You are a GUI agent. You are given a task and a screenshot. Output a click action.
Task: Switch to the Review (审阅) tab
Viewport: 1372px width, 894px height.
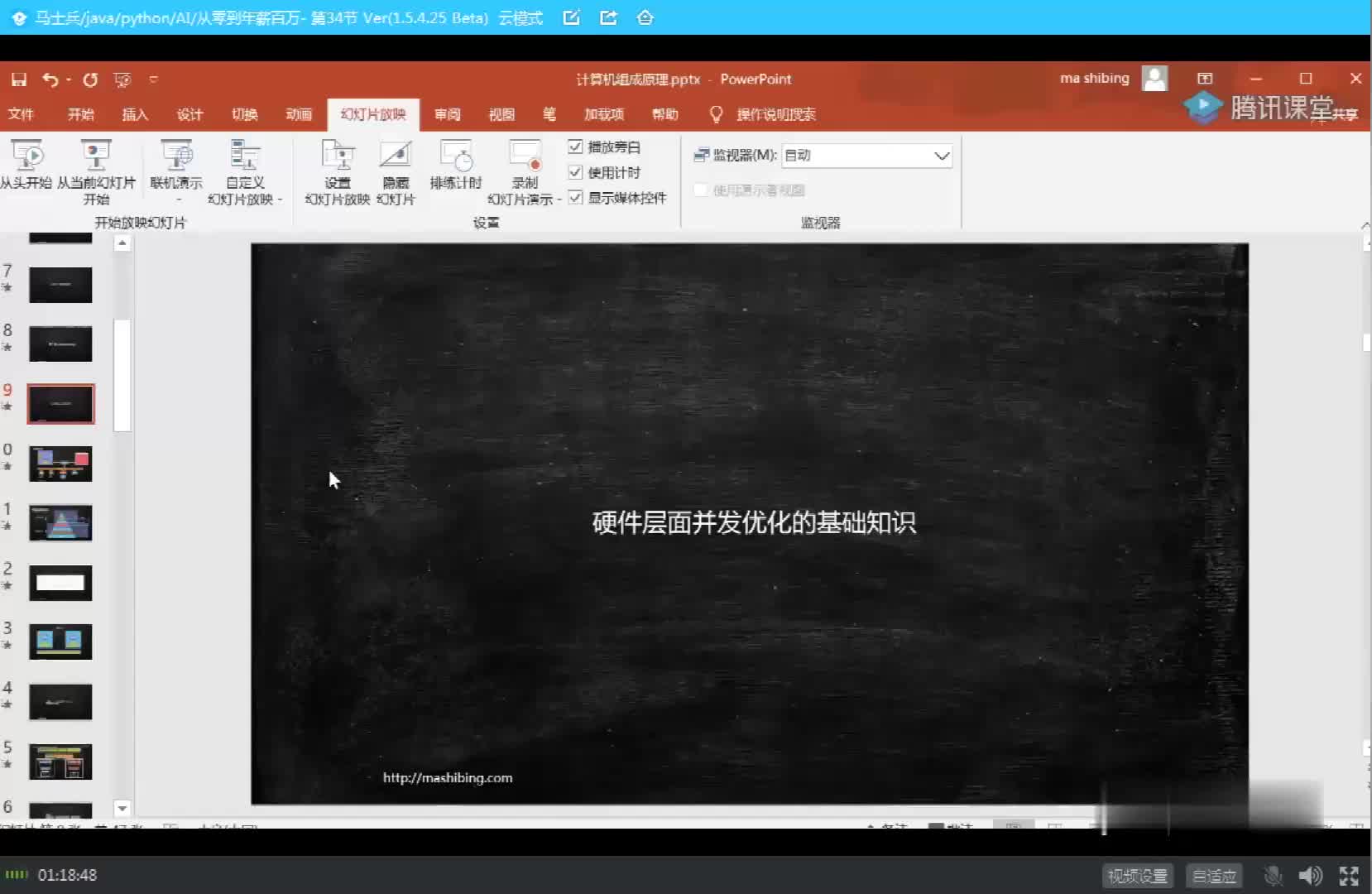pyautogui.click(x=448, y=114)
